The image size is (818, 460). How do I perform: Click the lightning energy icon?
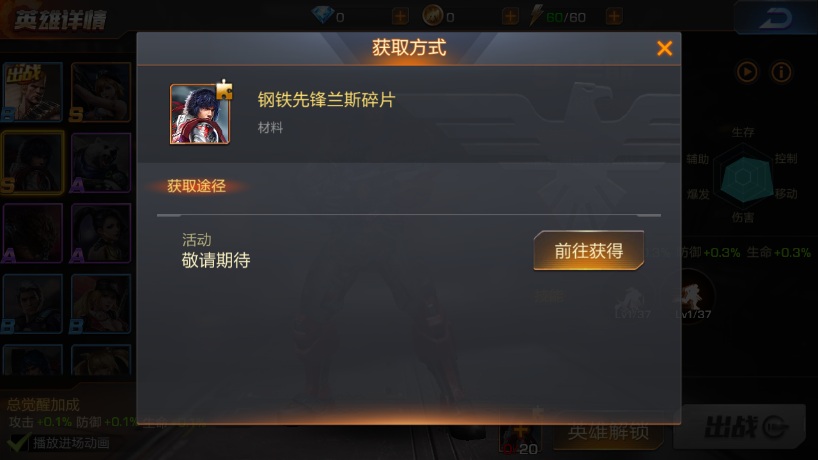pos(536,15)
